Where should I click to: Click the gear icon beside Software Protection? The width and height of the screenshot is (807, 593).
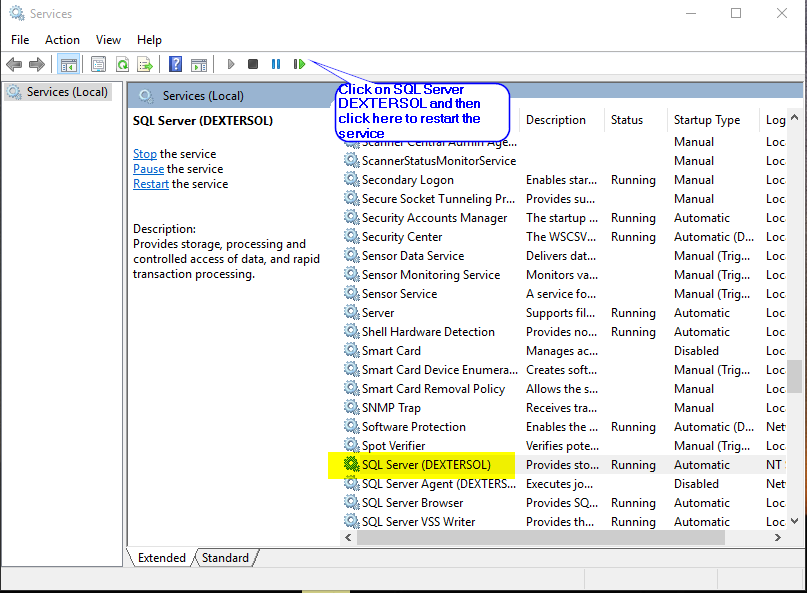point(352,426)
